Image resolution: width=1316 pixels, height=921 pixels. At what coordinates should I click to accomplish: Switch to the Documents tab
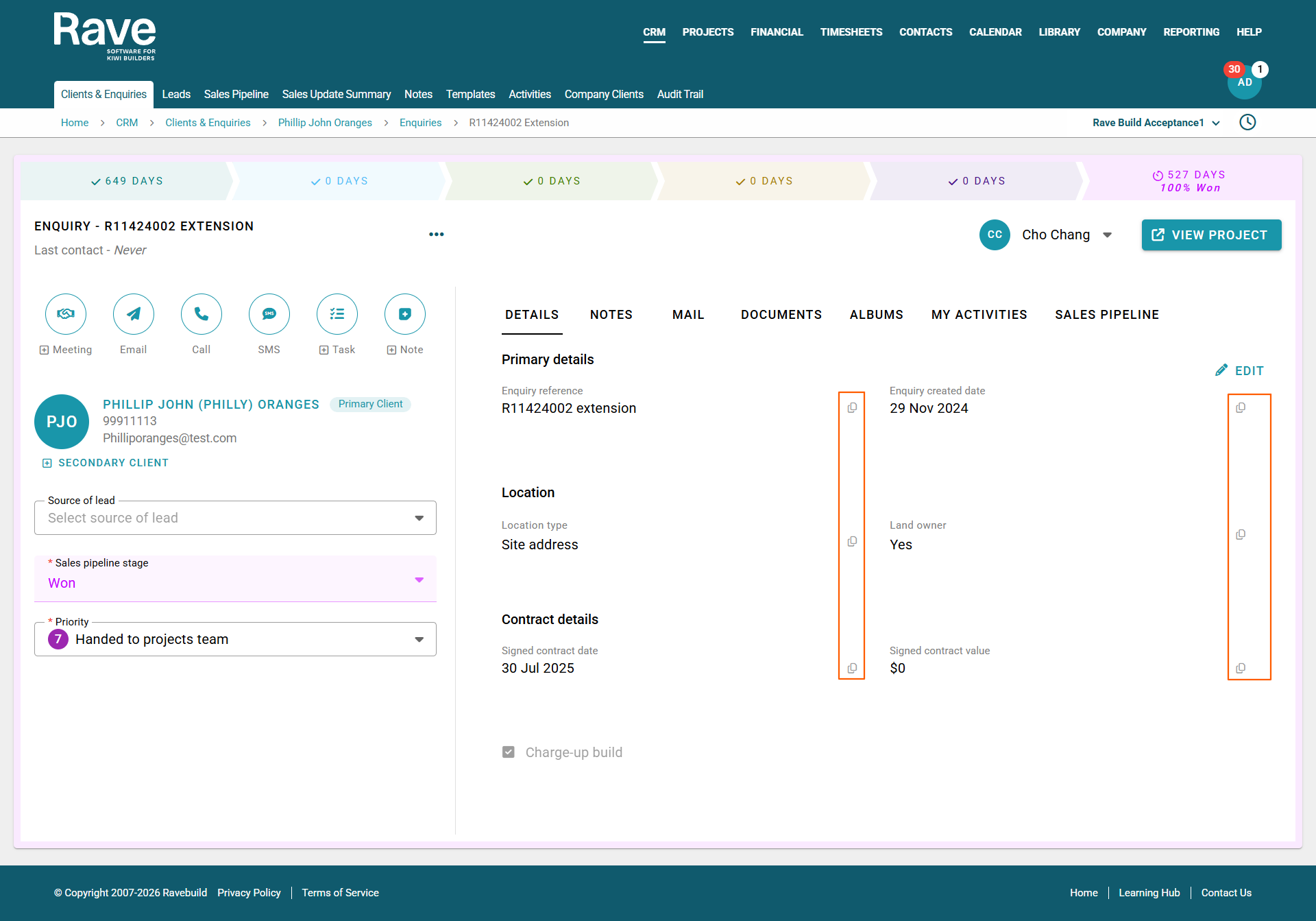click(781, 315)
